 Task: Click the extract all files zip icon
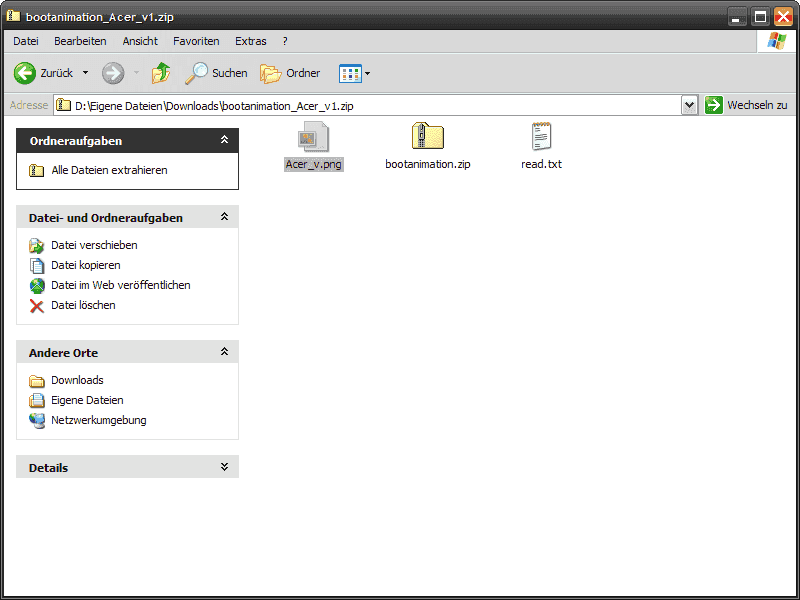tap(36, 170)
